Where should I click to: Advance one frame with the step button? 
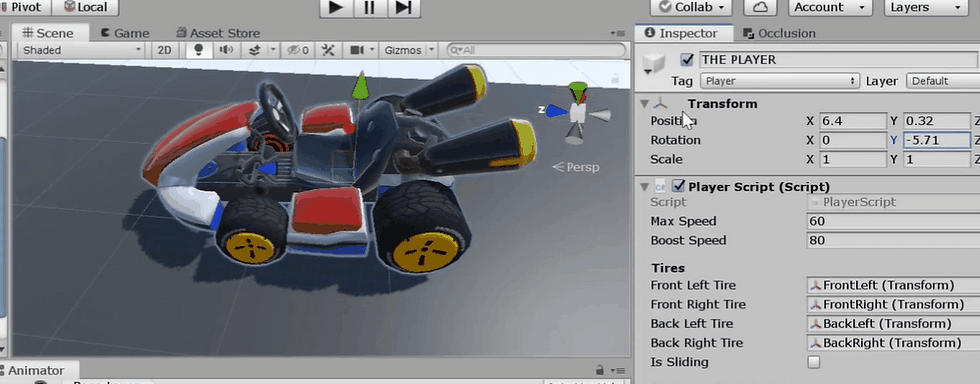[404, 8]
